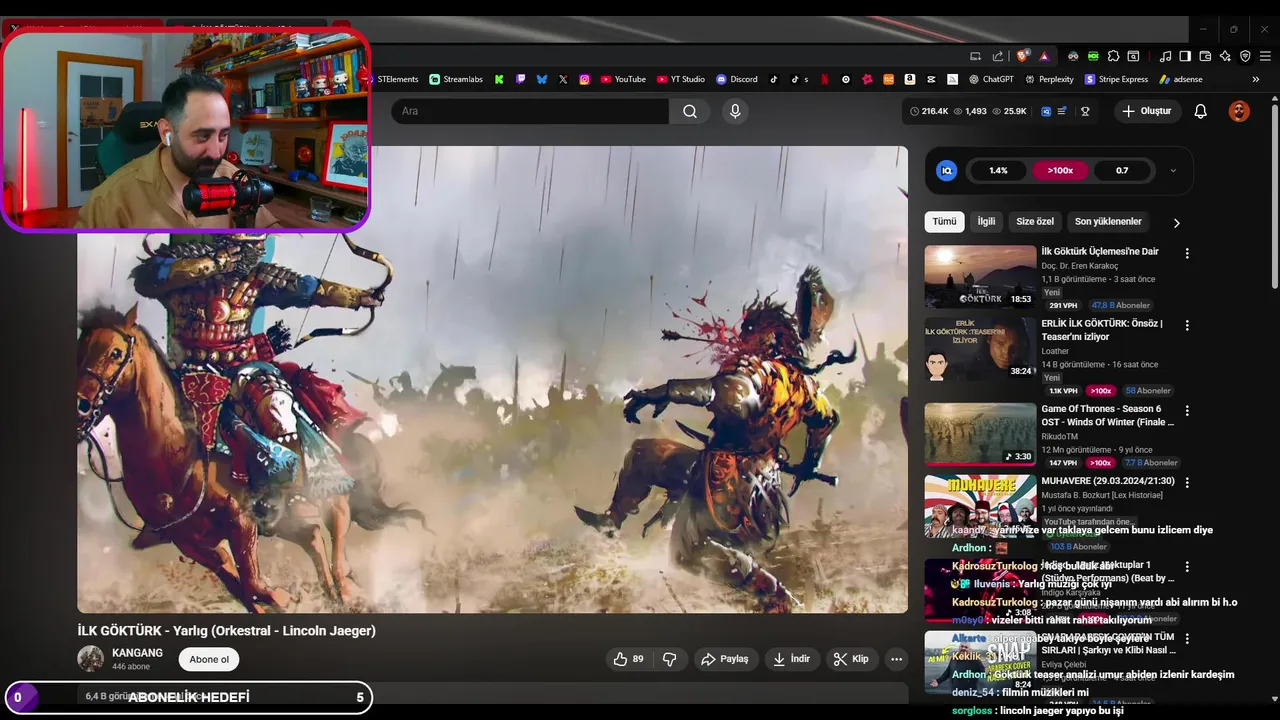
Task: Click the vidIQ trophy icon in header
Action: click(1085, 111)
